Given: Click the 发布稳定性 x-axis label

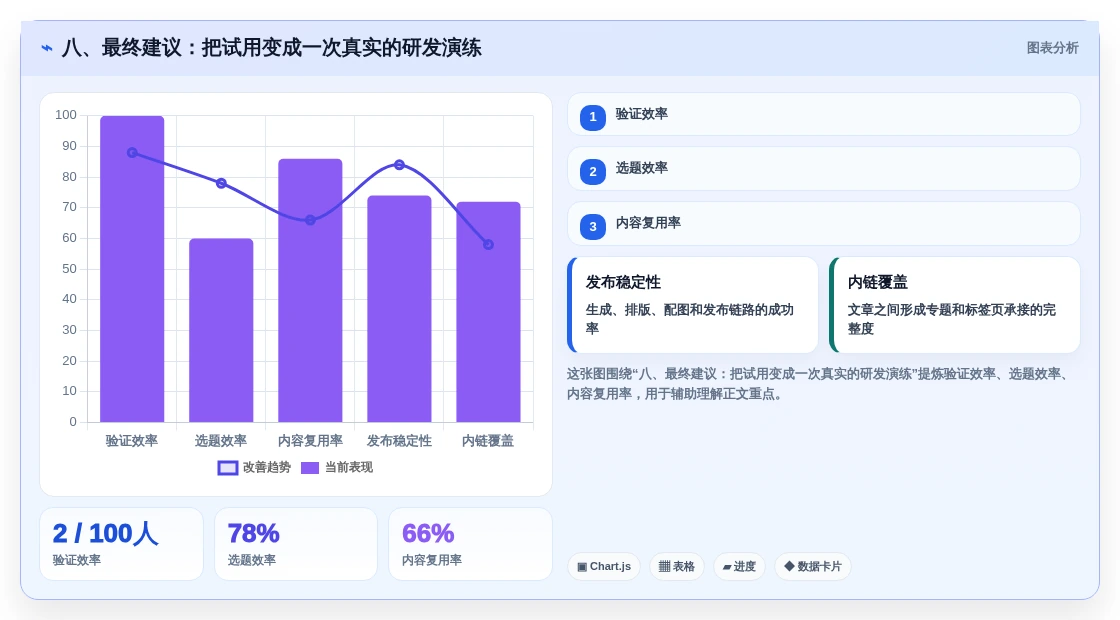Looking at the screenshot, I should 399,441.
